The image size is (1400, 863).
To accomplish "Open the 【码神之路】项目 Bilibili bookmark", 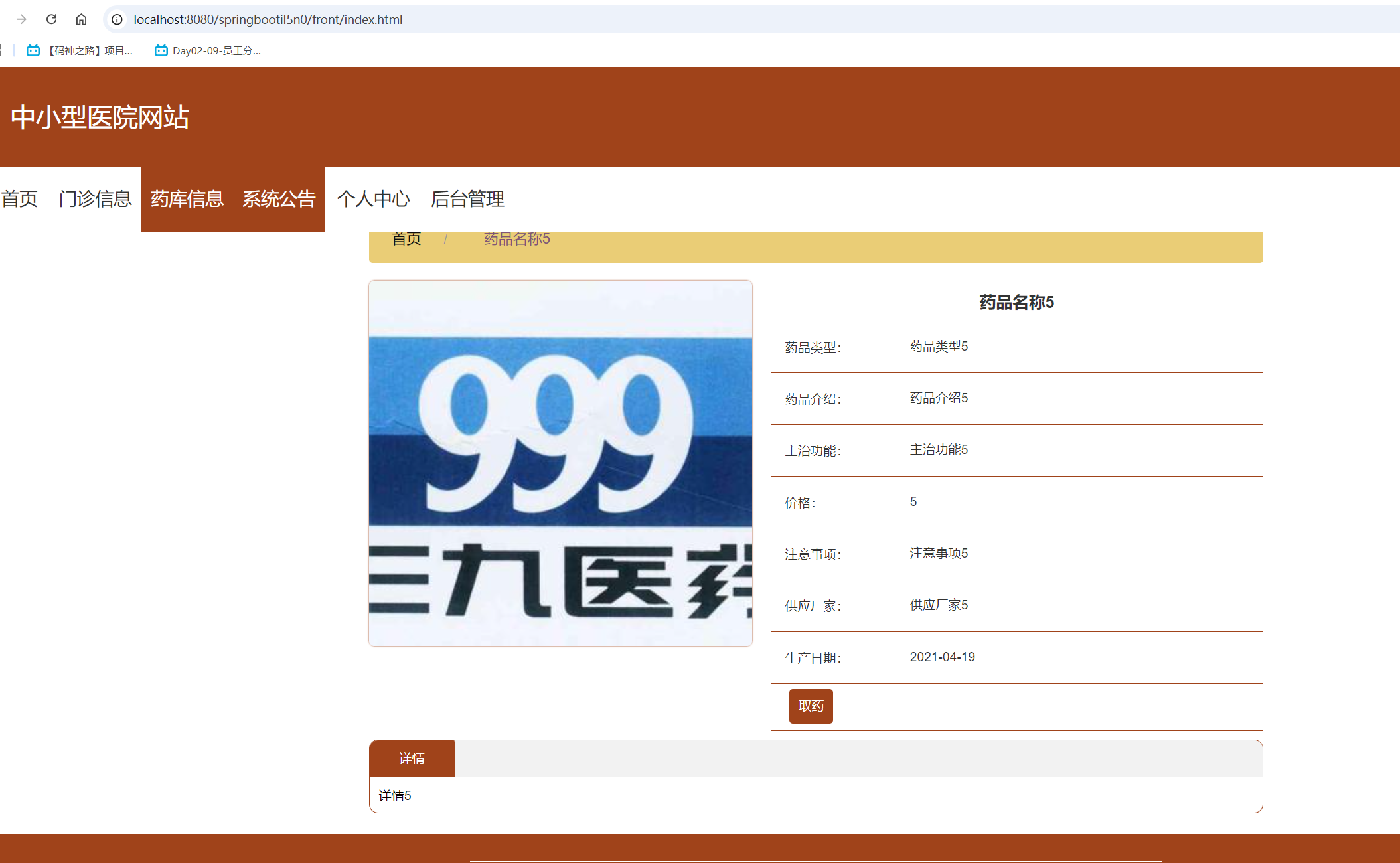I will pos(80,50).
